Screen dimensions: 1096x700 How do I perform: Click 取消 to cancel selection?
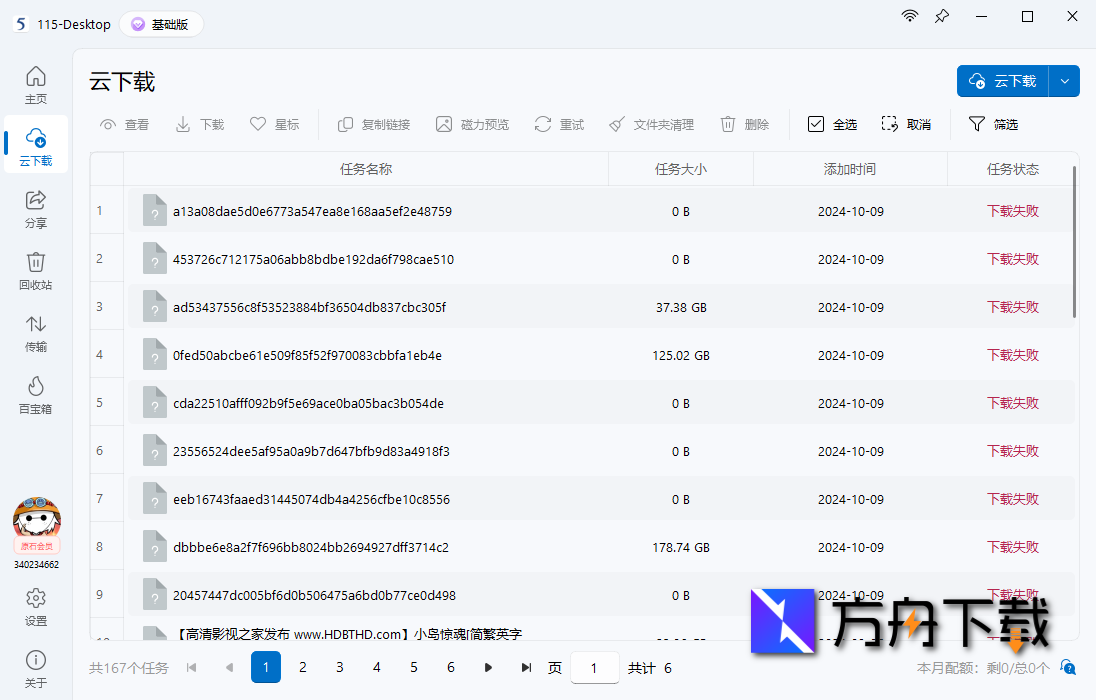point(905,124)
